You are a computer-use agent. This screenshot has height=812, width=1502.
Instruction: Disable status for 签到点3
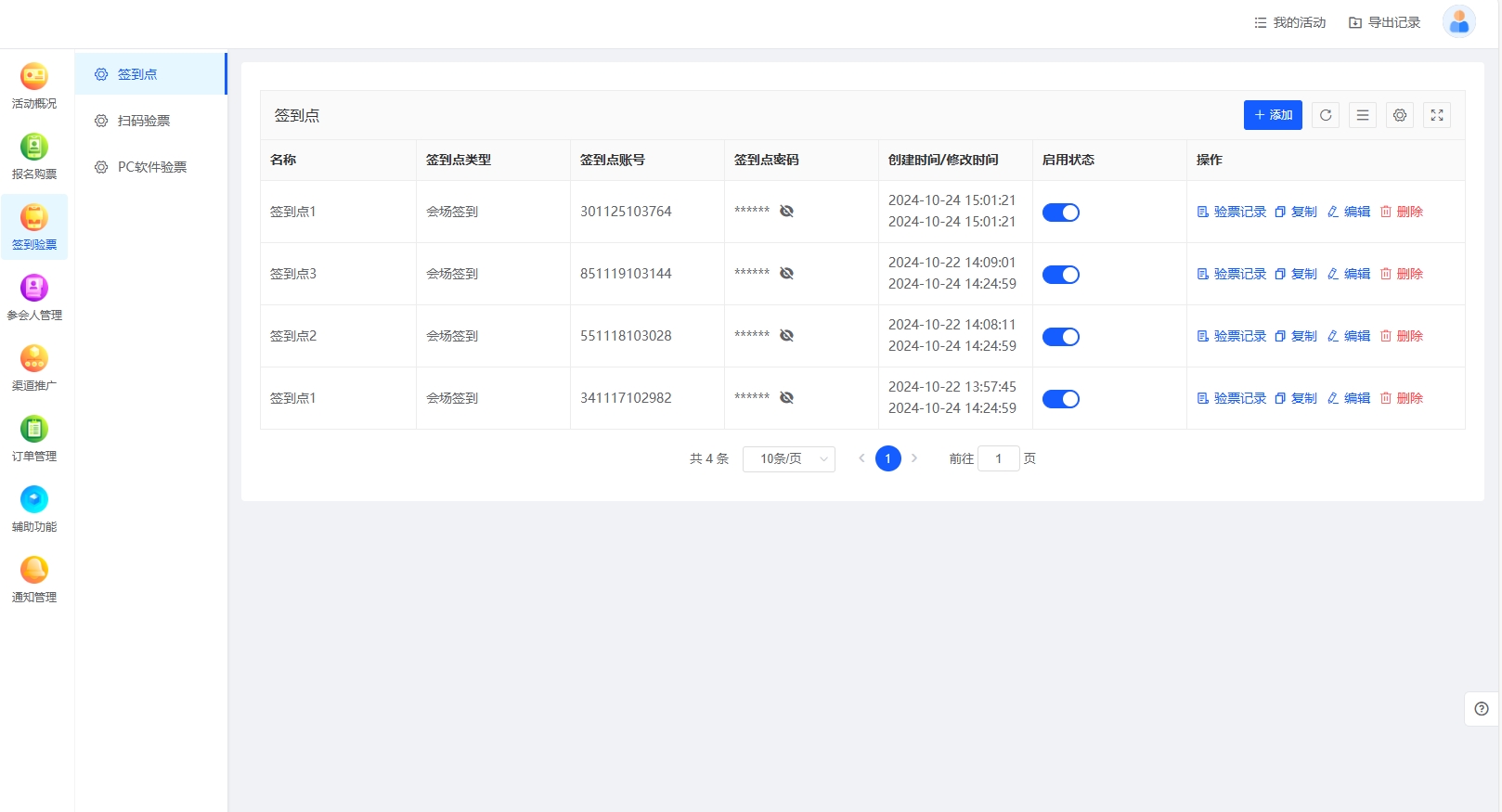click(x=1061, y=275)
